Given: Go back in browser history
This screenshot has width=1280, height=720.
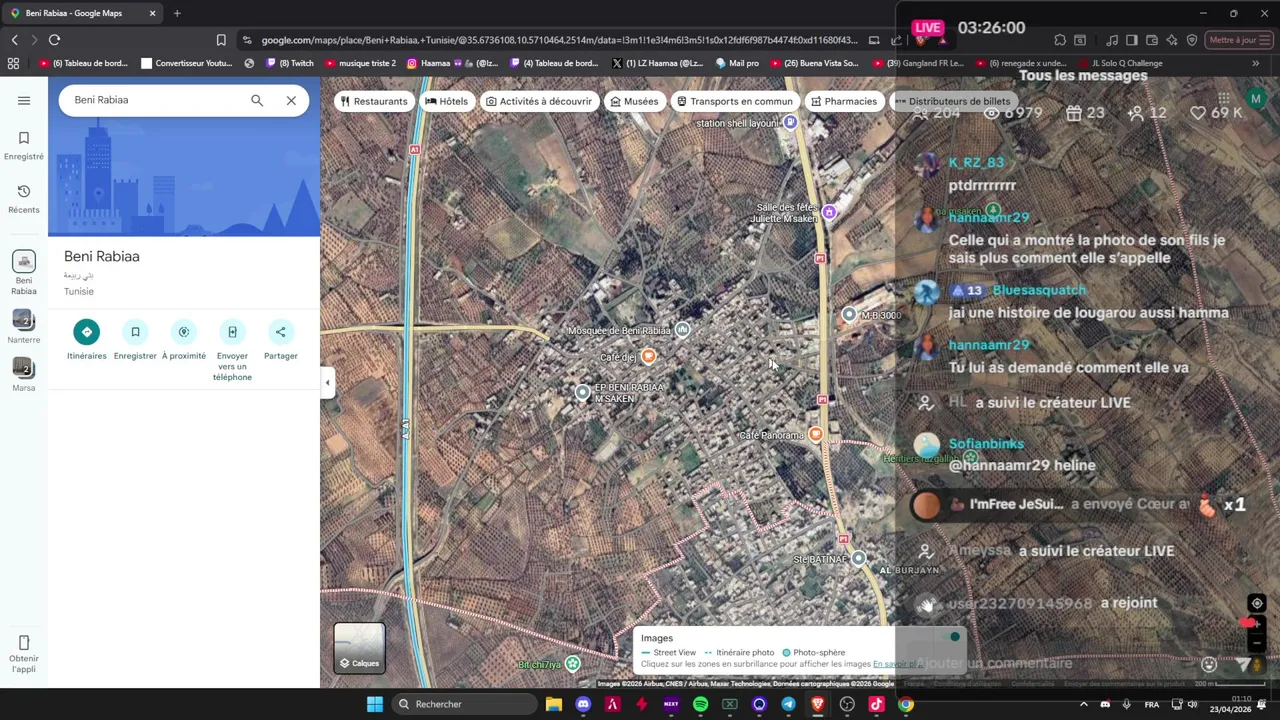Looking at the screenshot, I should click(x=14, y=40).
